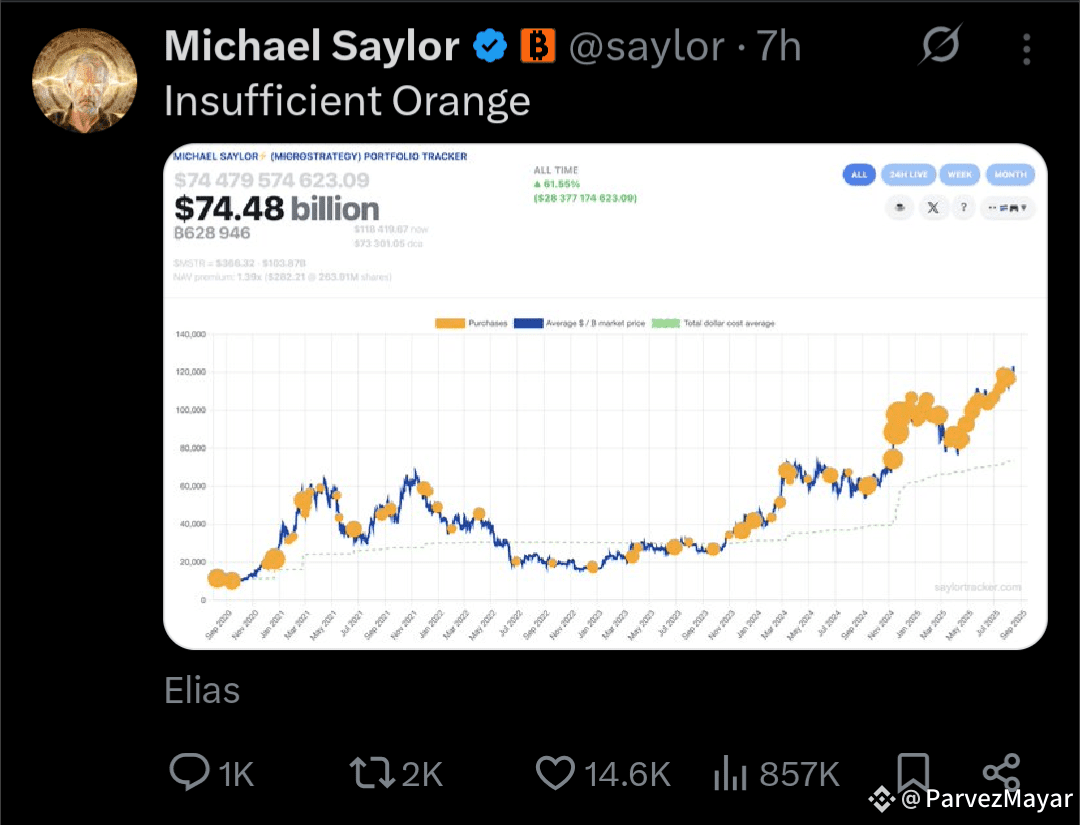The width and height of the screenshot is (1080, 825).
Task: Click the X share icon in tracker
Action: coord(933,207)
